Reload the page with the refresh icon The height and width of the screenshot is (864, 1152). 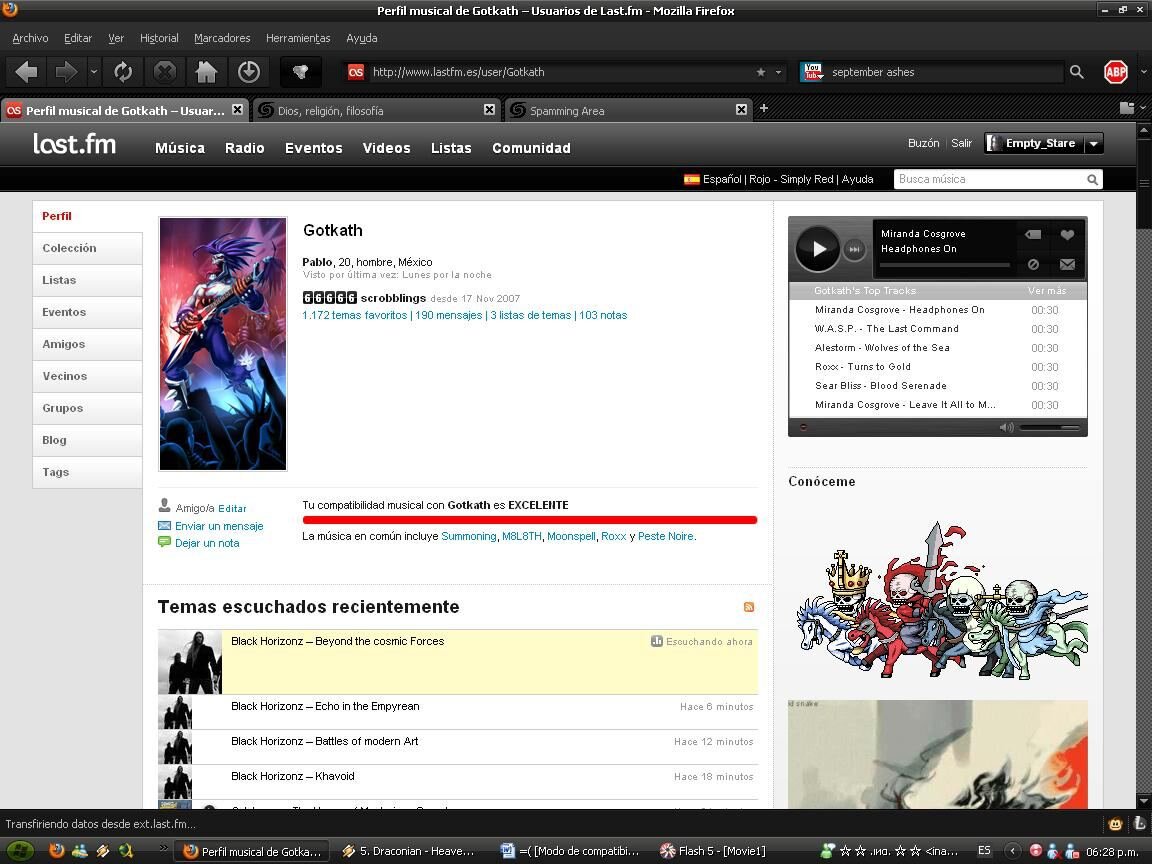pos(123,72)
